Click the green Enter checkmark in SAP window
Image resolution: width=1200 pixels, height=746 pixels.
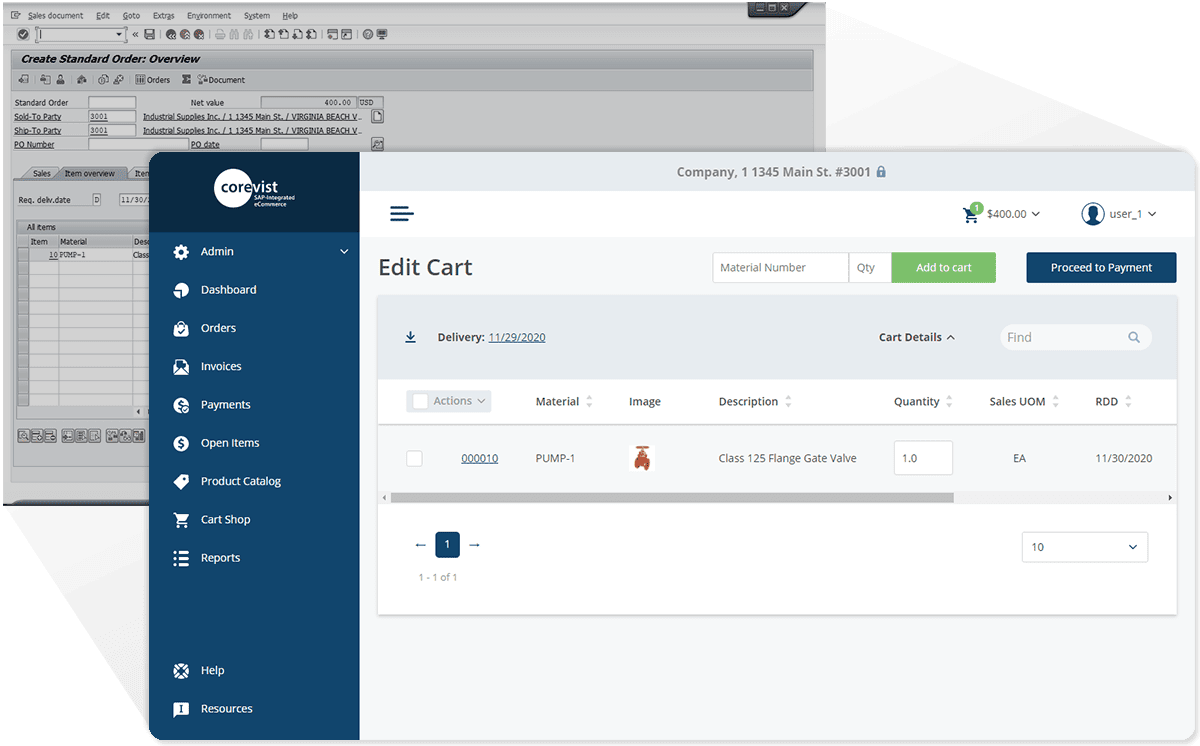pos(23,34)
